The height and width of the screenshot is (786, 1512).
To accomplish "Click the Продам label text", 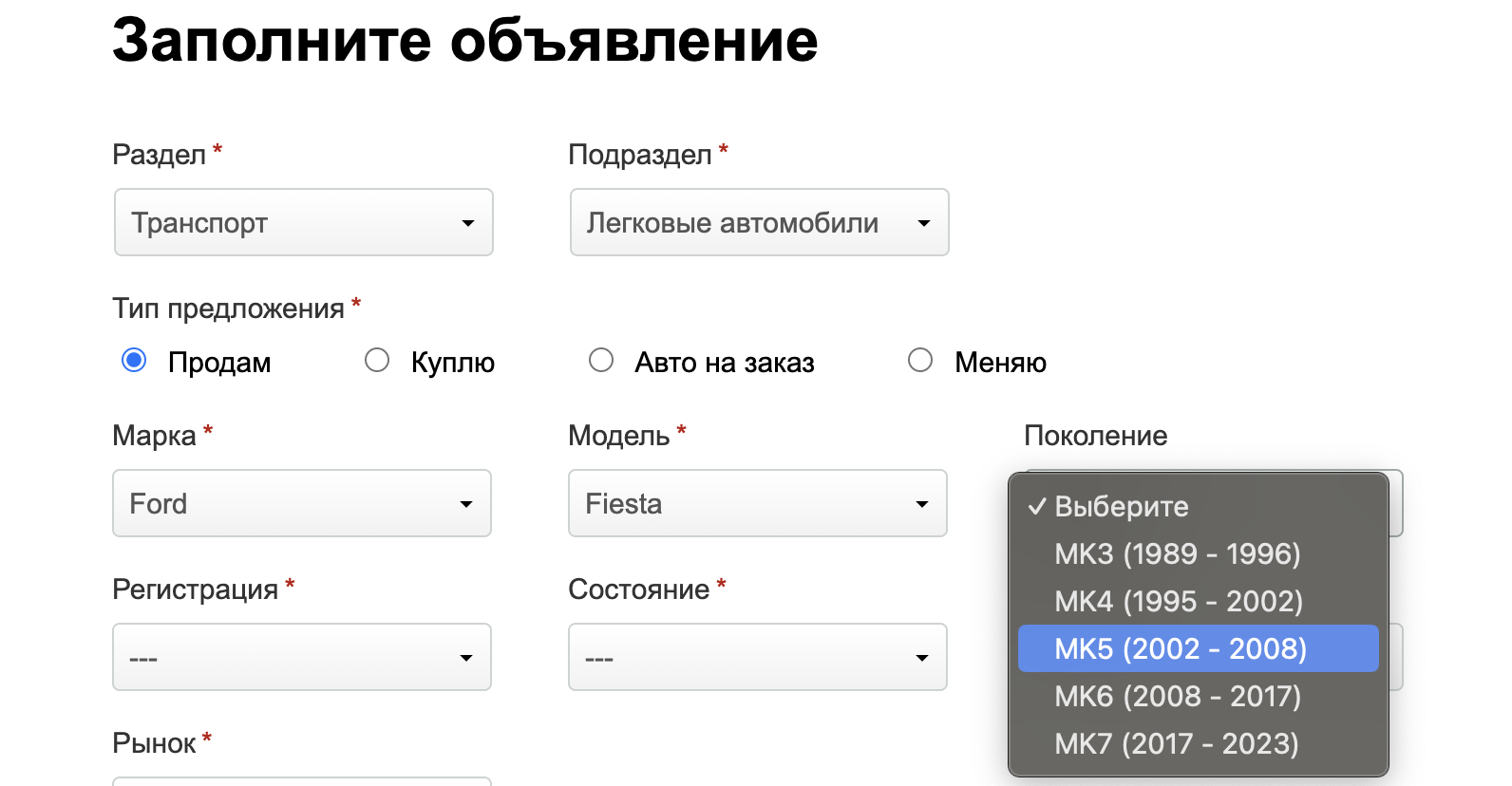I will point(219,363).
